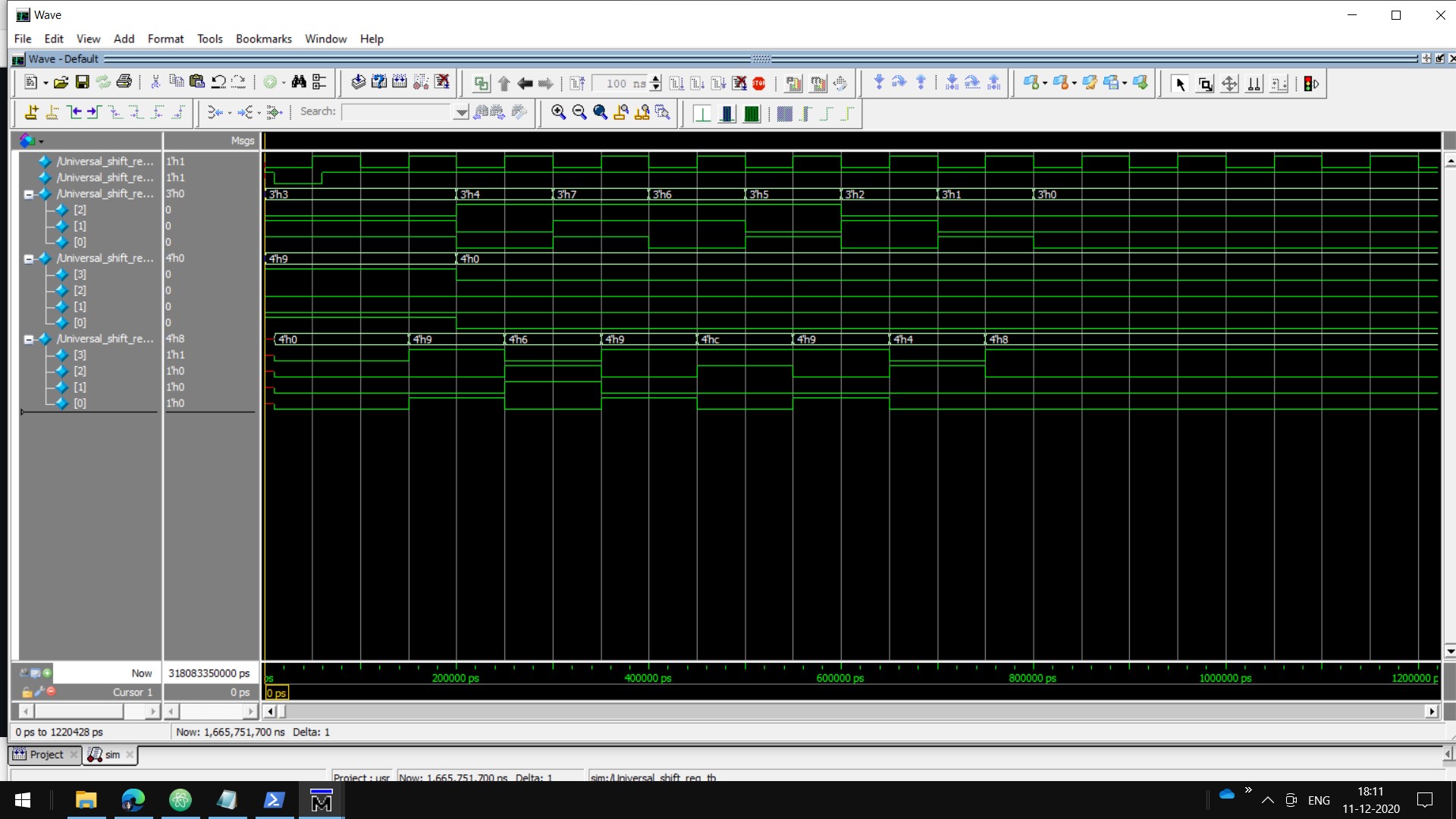Click the Zoom Out magnifier icon
Viewport: 1456px width, 819px height.
coord(579,113)
